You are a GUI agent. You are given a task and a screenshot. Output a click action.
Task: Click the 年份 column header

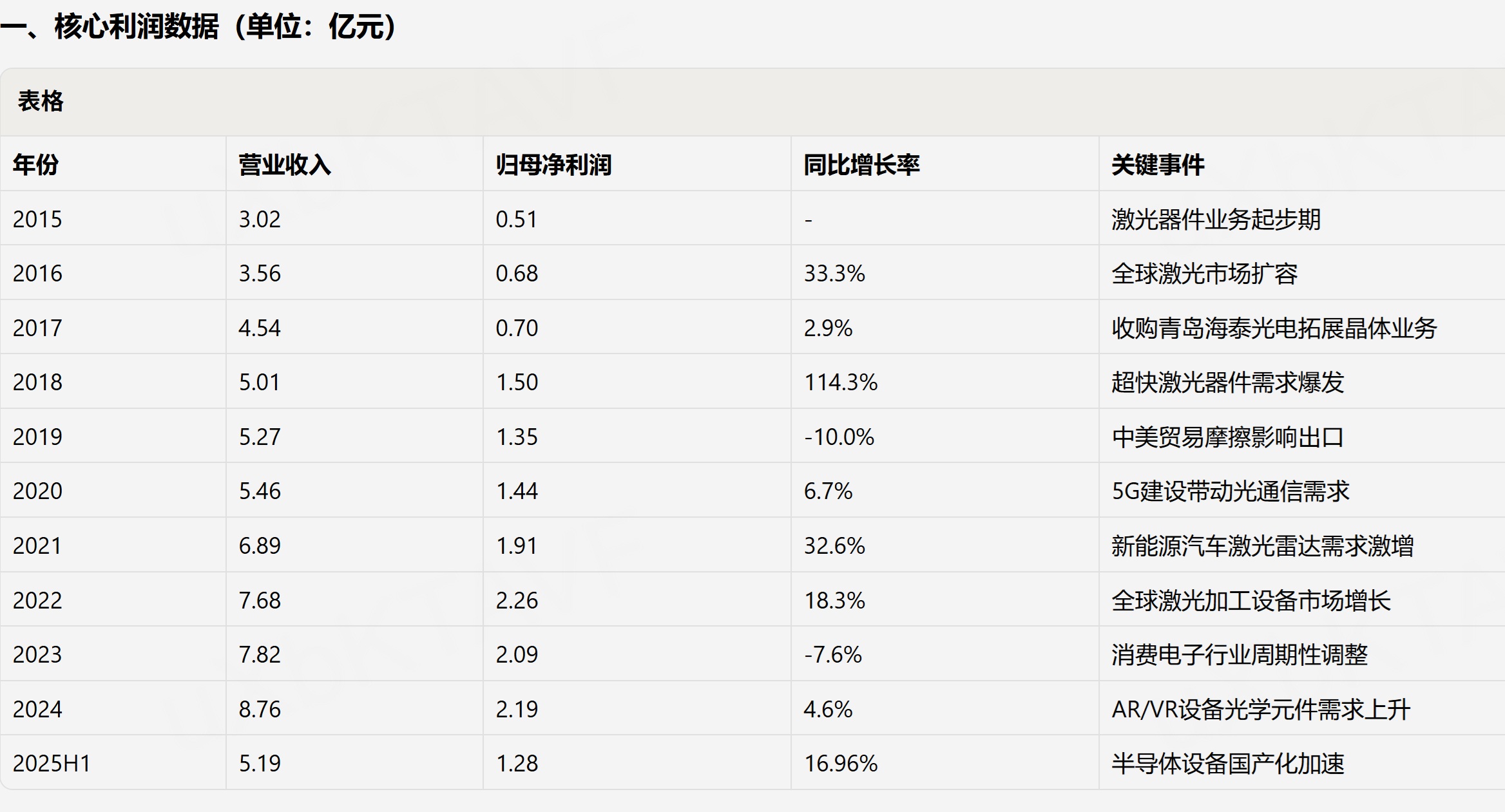(x=36, y=165)
